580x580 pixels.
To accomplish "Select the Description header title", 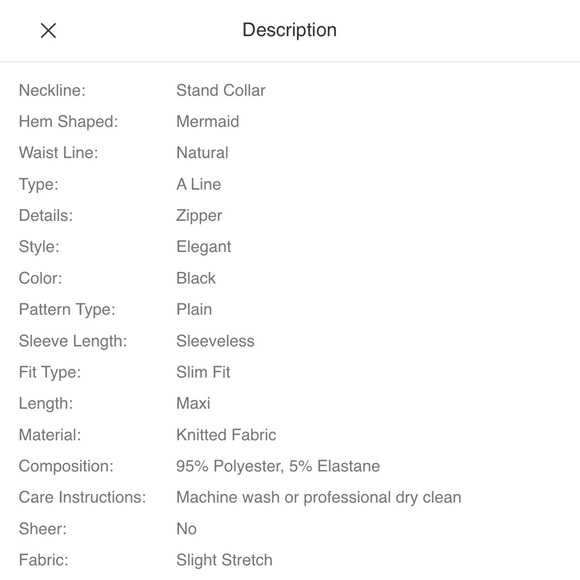I will coord(289,30).
